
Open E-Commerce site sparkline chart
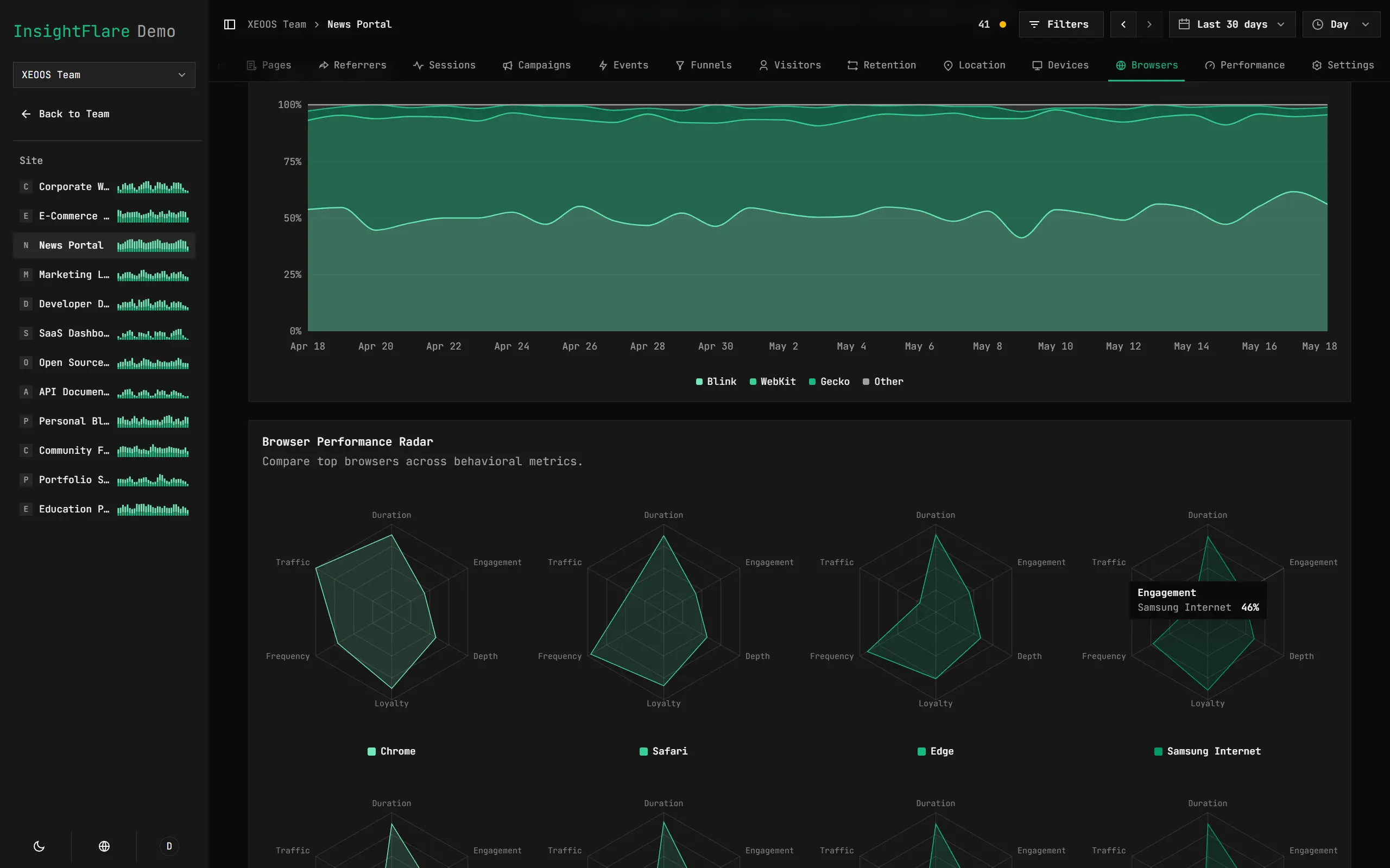point(153,216)
